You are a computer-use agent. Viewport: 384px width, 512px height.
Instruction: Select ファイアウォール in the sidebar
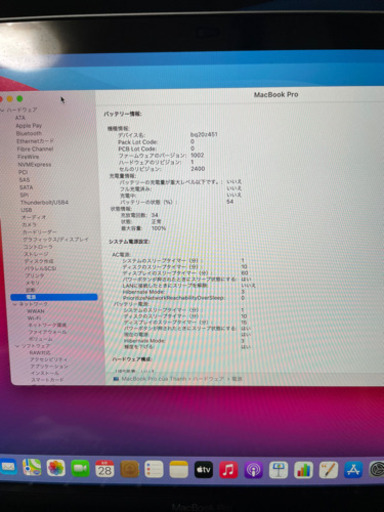[48, 332]
